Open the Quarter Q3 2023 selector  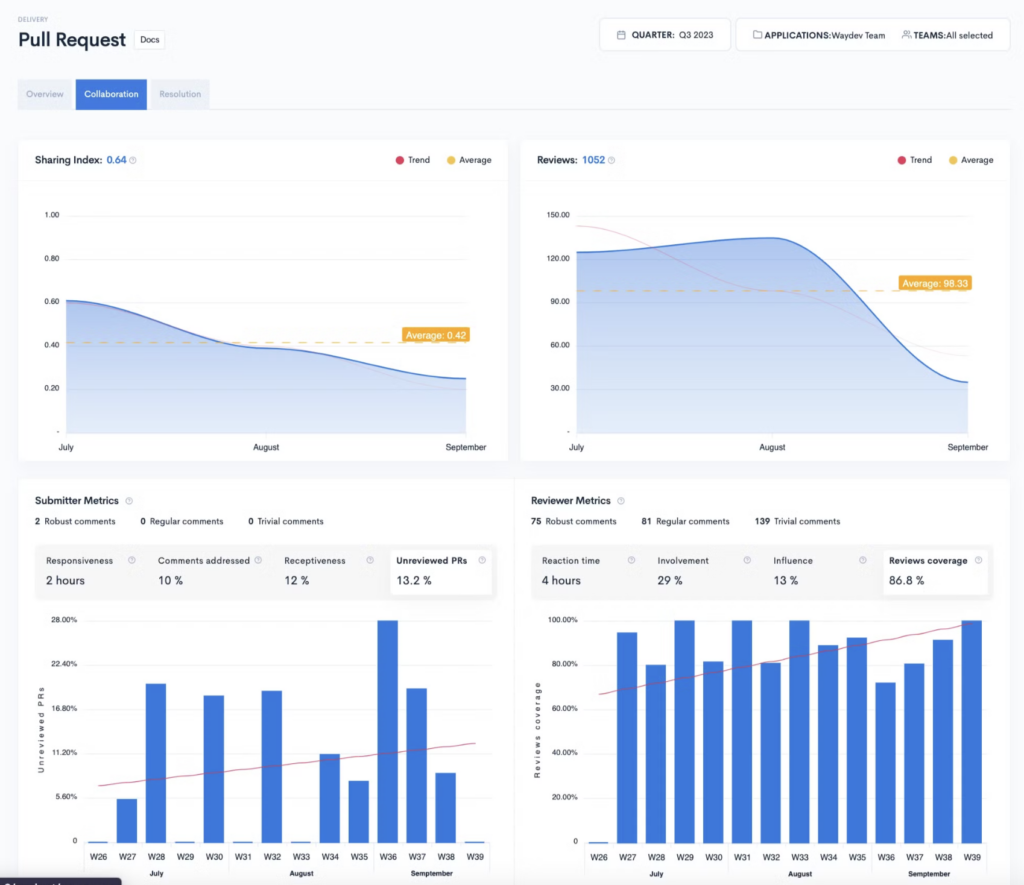click(x=665, y=35)
